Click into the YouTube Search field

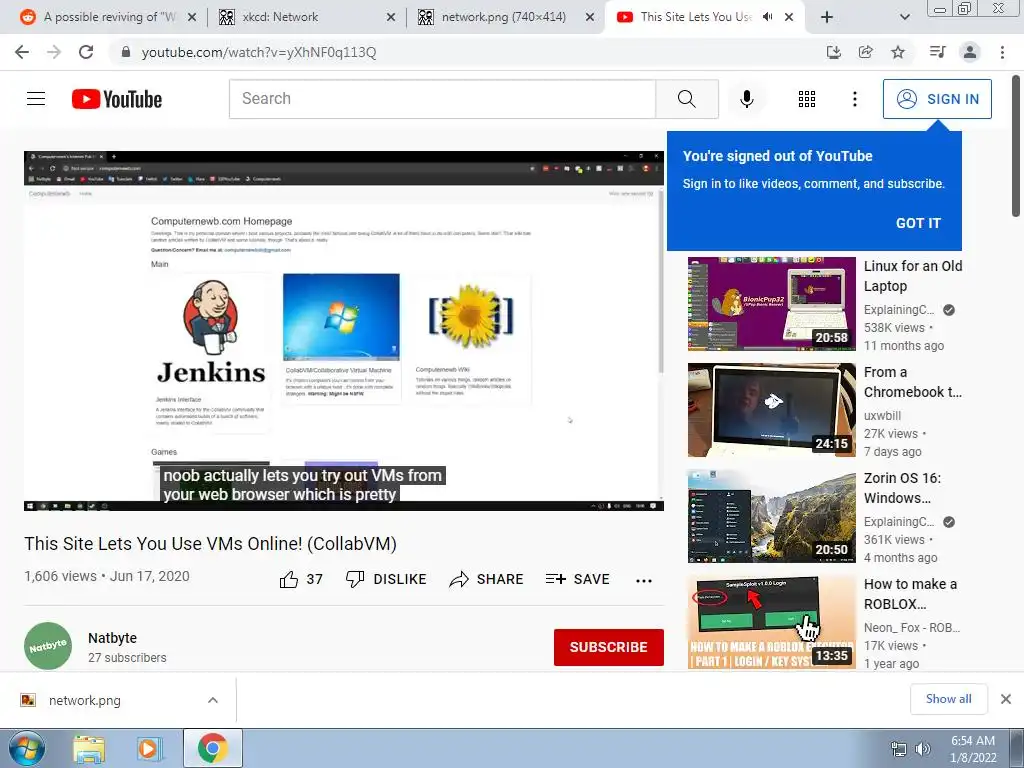point(442,99)
